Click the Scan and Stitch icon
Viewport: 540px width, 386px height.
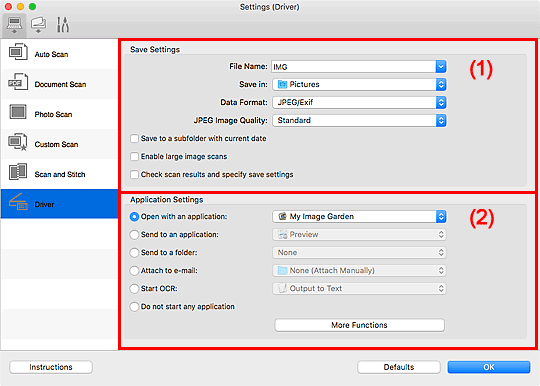18,172
